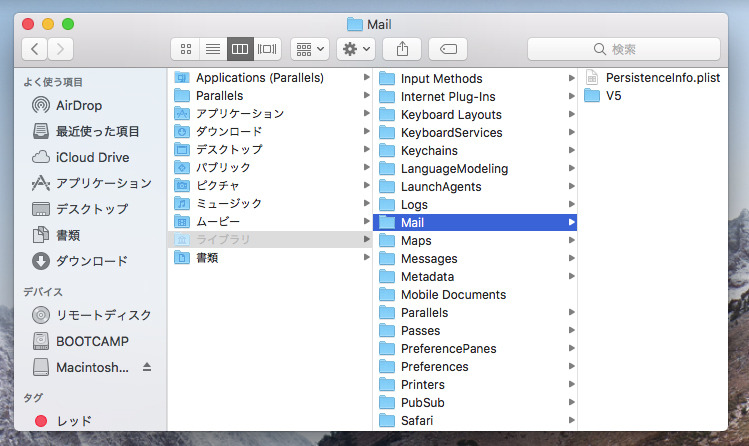749x446 pixels.
Task: Select the ダウンロード folder in the first column
Action: (271, 131)
